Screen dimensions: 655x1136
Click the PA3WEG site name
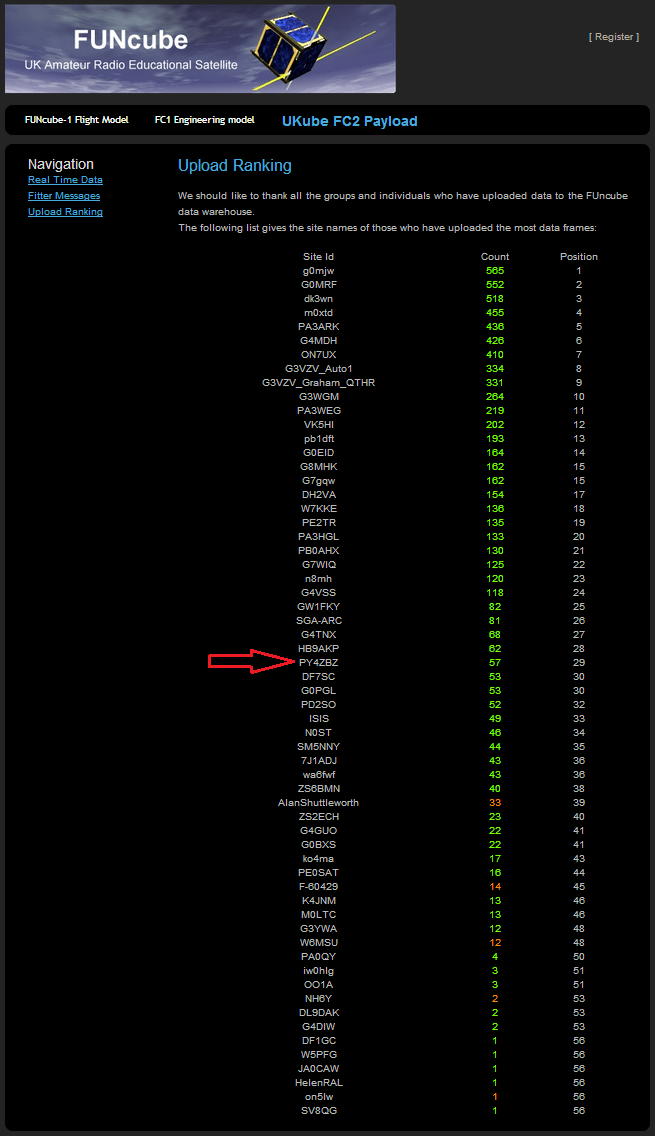click(319, 411)
